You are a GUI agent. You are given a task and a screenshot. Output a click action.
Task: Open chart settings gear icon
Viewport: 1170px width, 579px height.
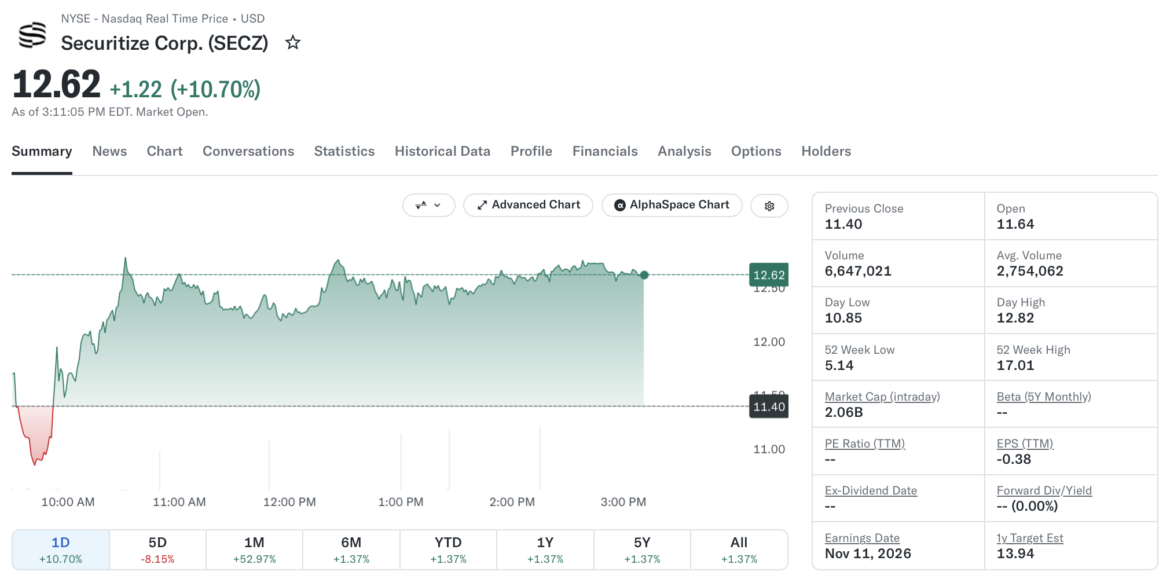(x=770, y=206)
